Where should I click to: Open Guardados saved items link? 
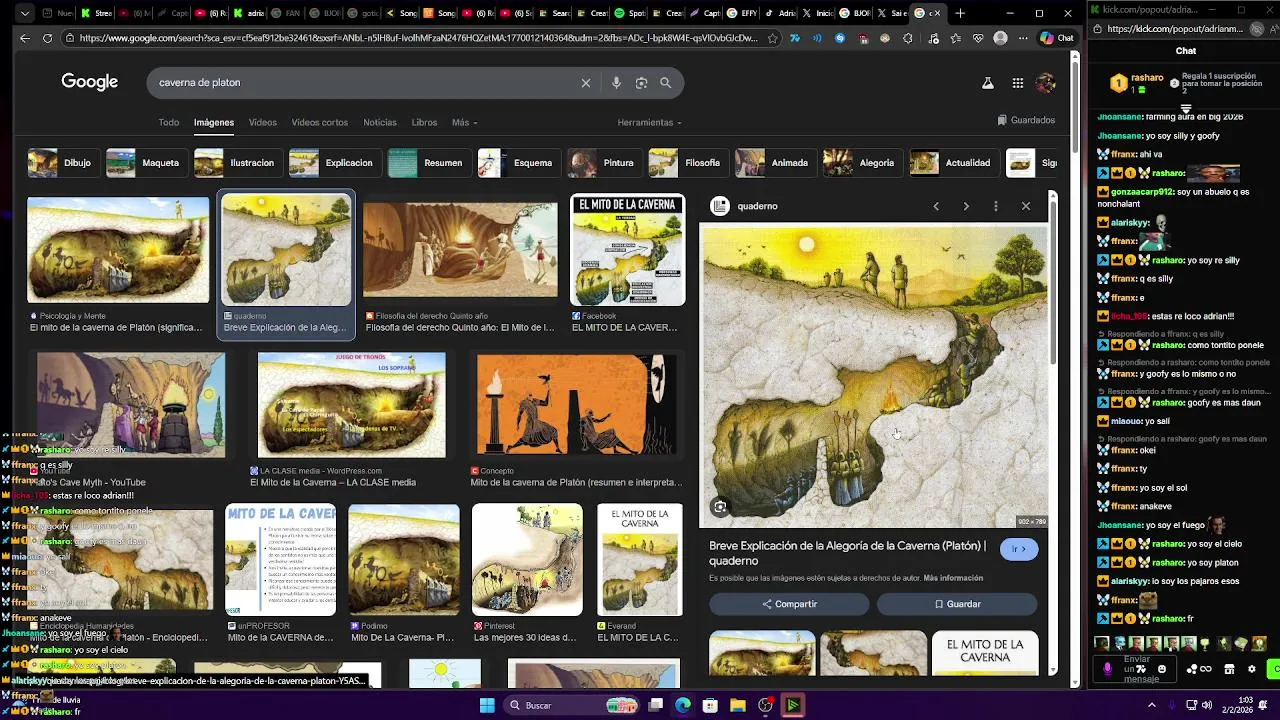1026,120
